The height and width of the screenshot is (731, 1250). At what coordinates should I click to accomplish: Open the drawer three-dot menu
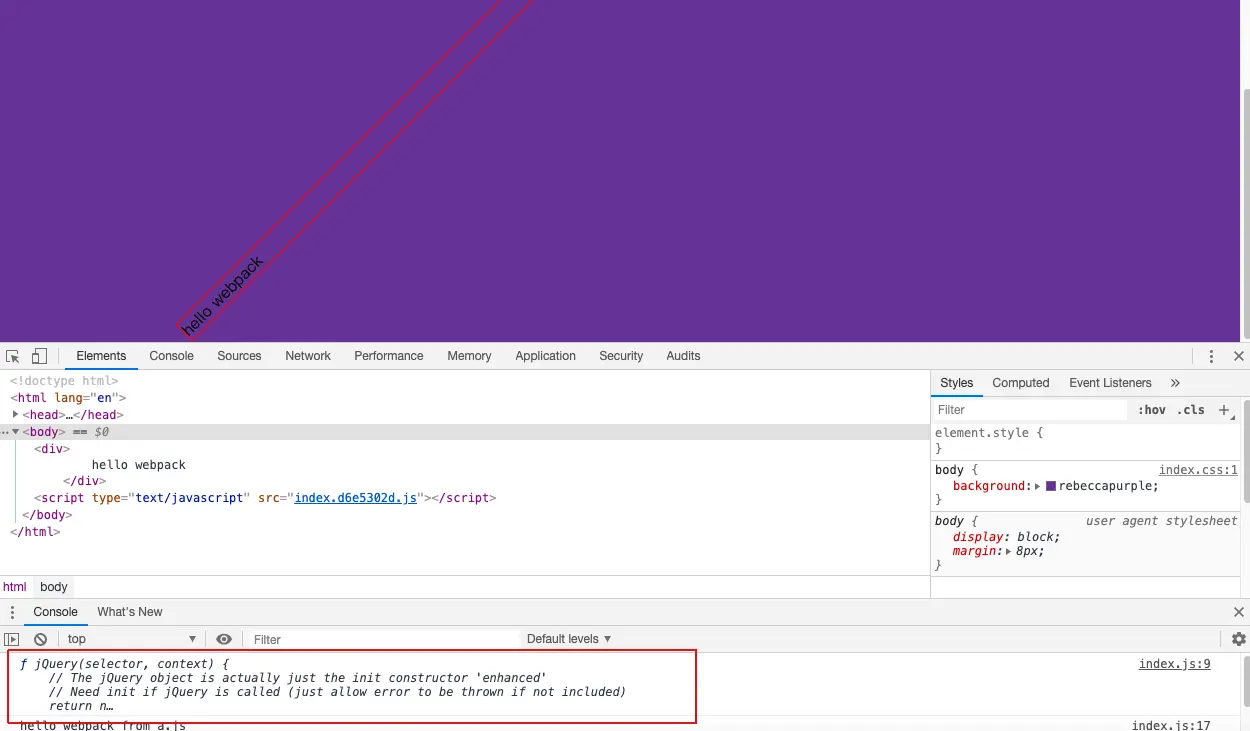pyautogui.click(x=12, y=612)
